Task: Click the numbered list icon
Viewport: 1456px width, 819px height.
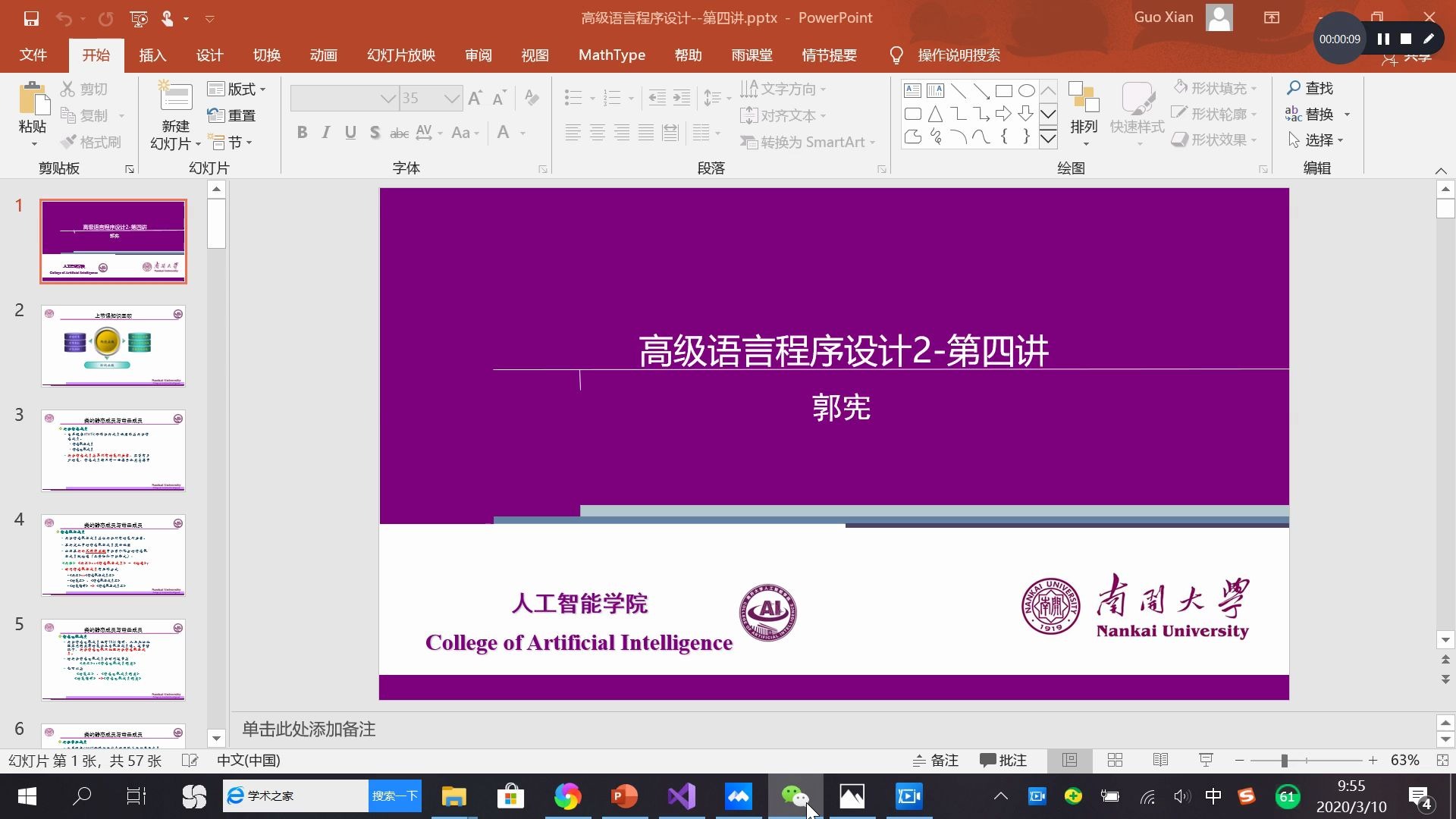Action: click(x=612, y=98)
